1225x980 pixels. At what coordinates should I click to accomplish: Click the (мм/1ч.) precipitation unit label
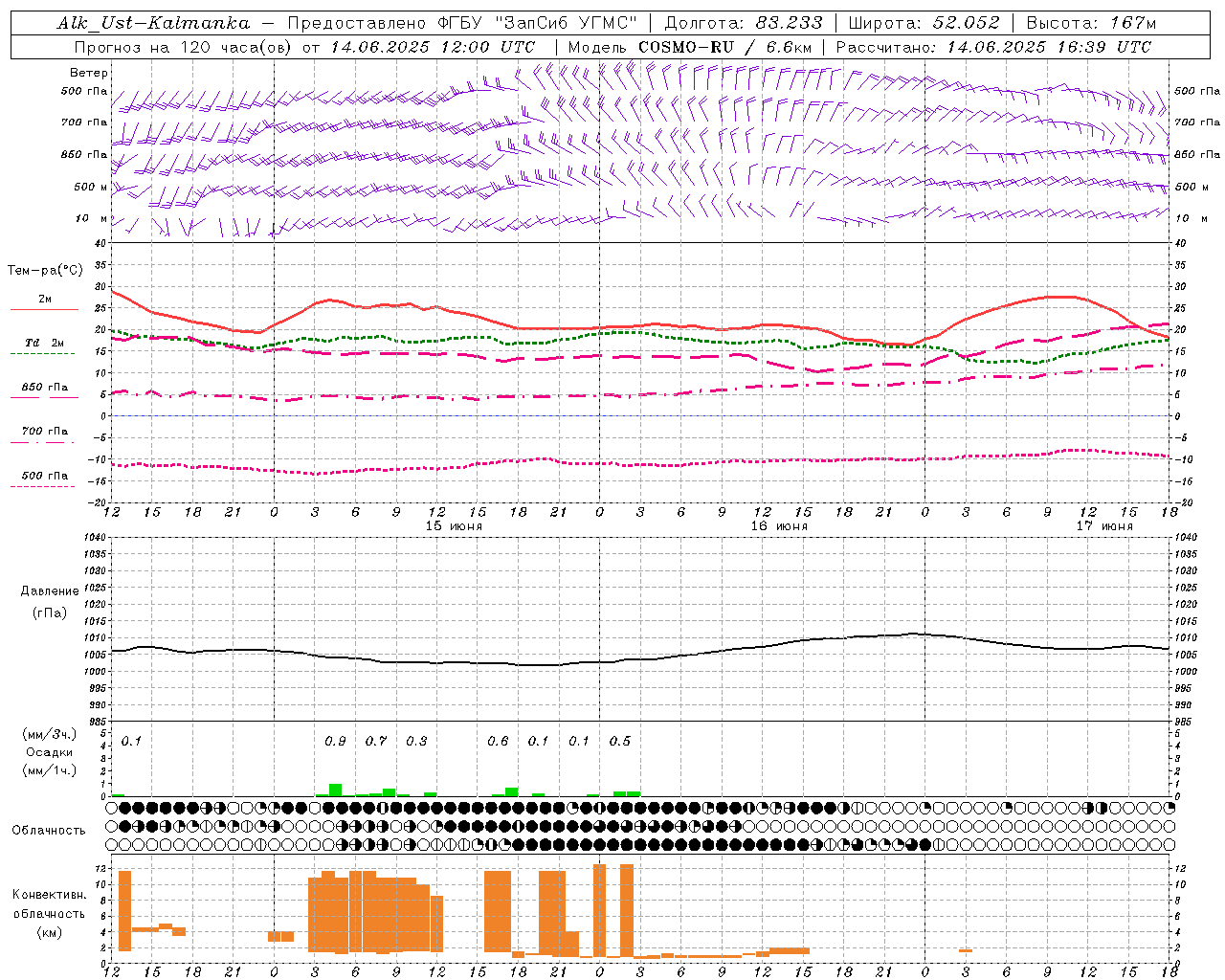pyautogui.click(x=49, y=770)
